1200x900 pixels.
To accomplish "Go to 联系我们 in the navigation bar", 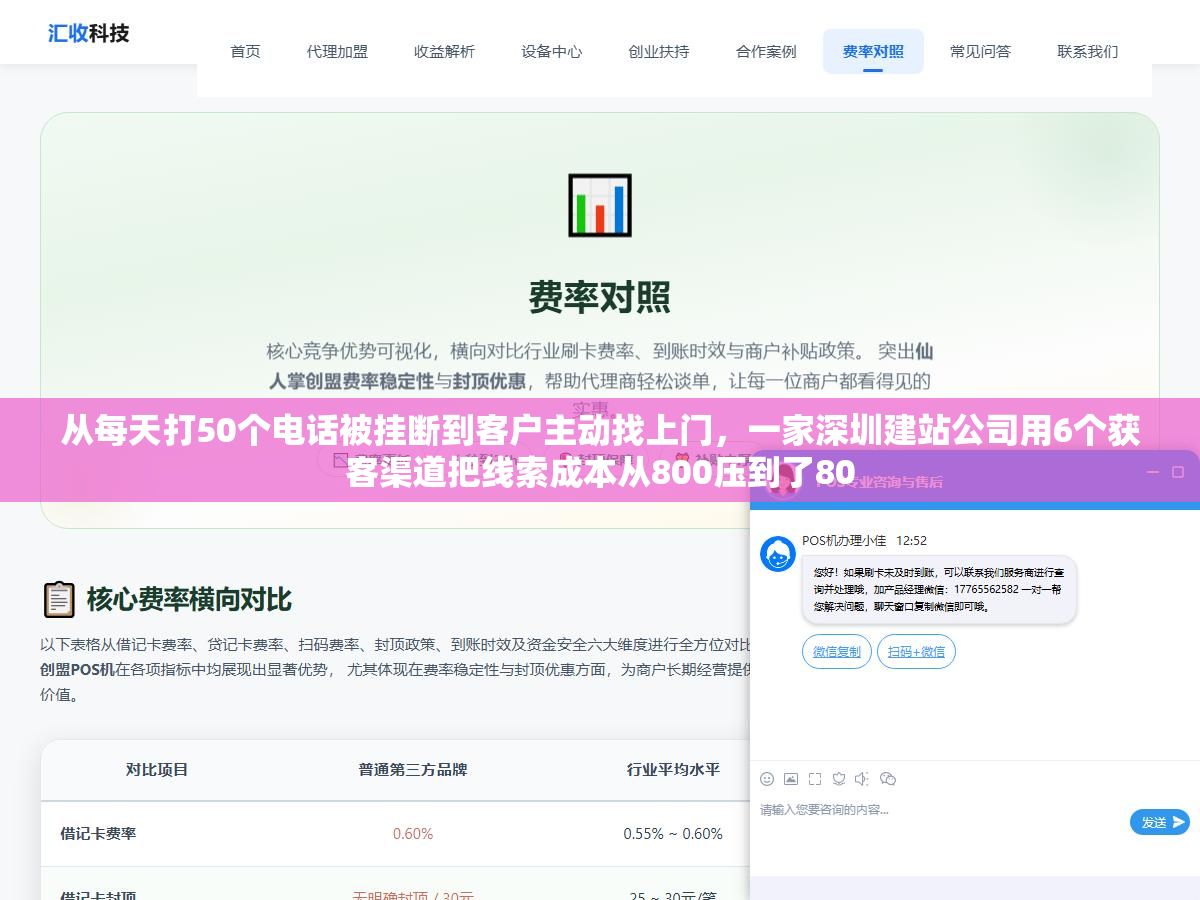I will point(1087,51).
